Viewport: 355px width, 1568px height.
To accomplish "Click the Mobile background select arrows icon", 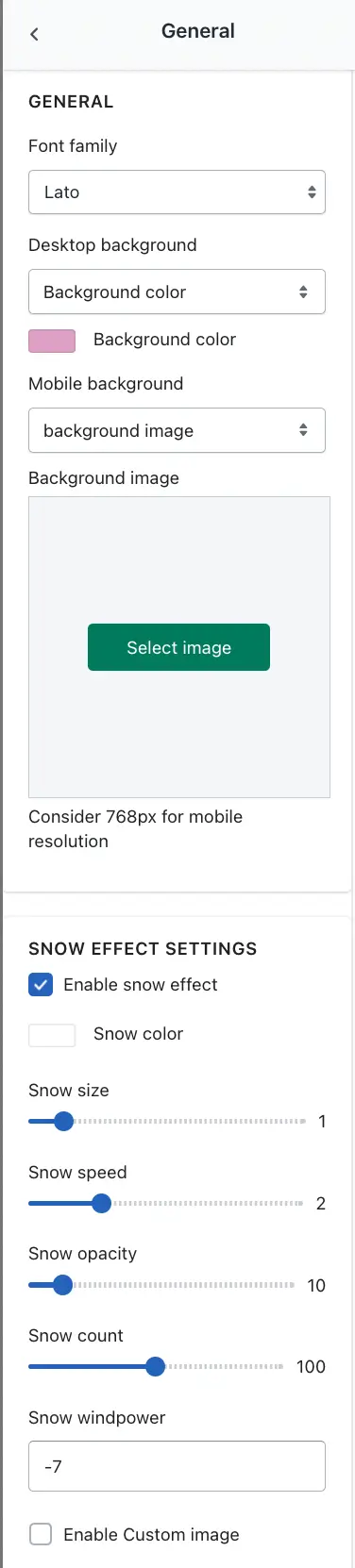I will point(303,430).
